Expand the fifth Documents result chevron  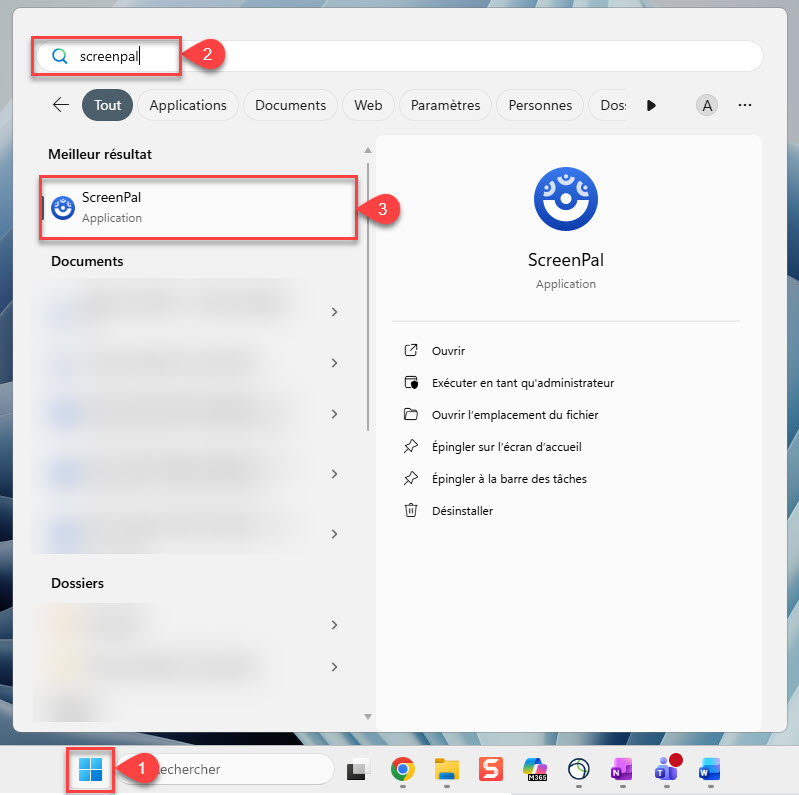(334, 534)
